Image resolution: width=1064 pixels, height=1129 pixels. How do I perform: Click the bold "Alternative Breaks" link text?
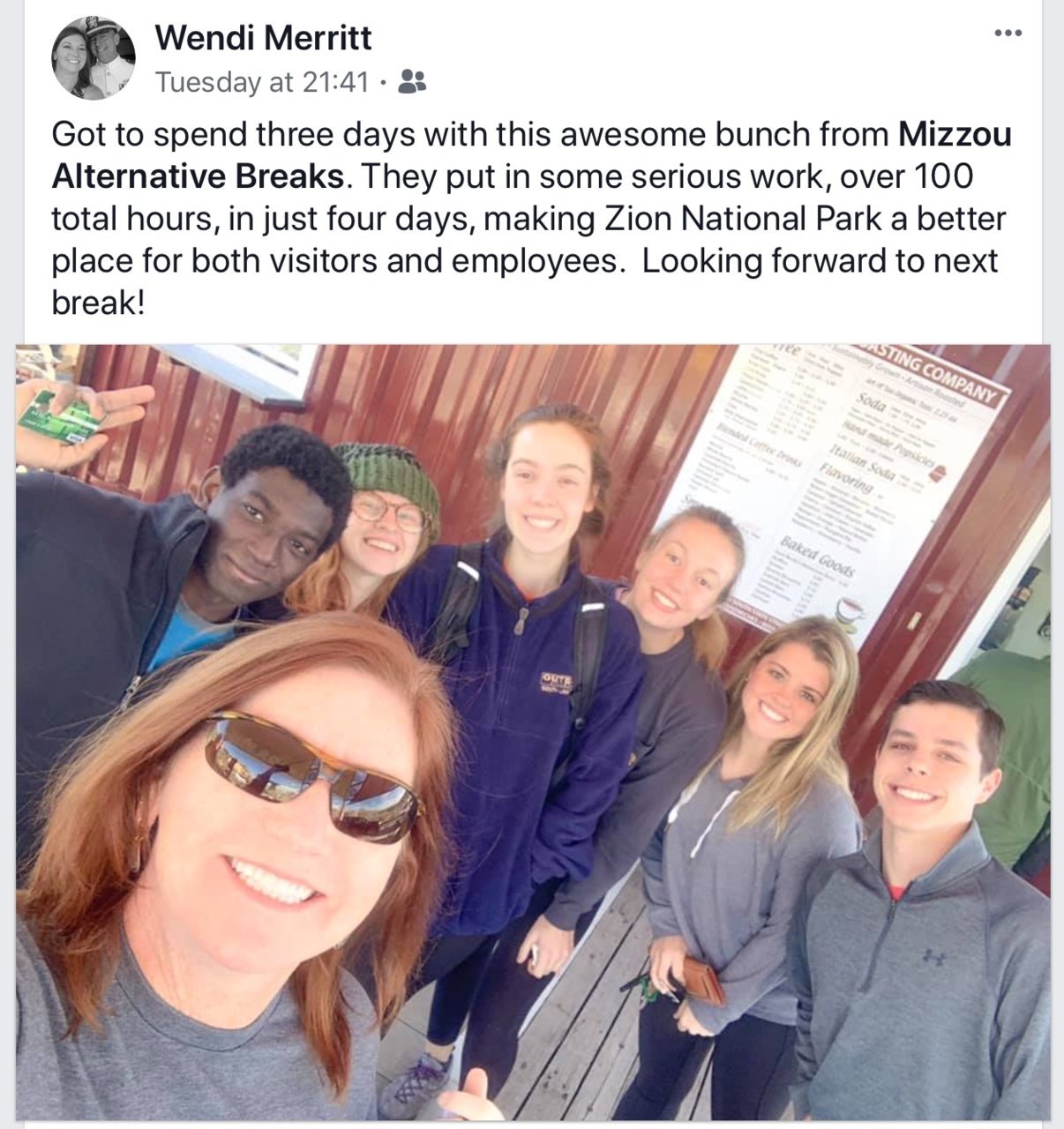click(x=197, y=176)
